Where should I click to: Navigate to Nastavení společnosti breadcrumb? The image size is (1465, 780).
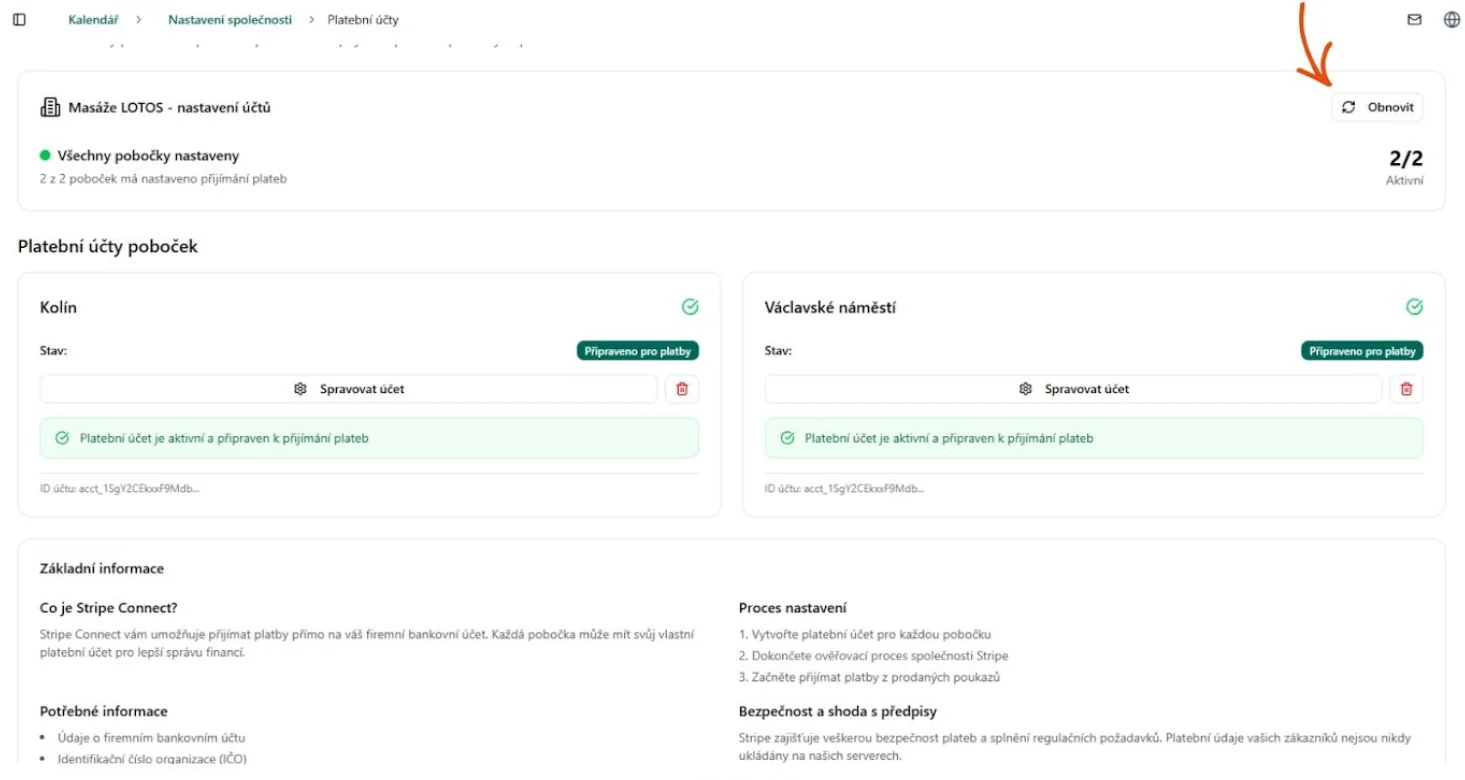coord(230,20)
